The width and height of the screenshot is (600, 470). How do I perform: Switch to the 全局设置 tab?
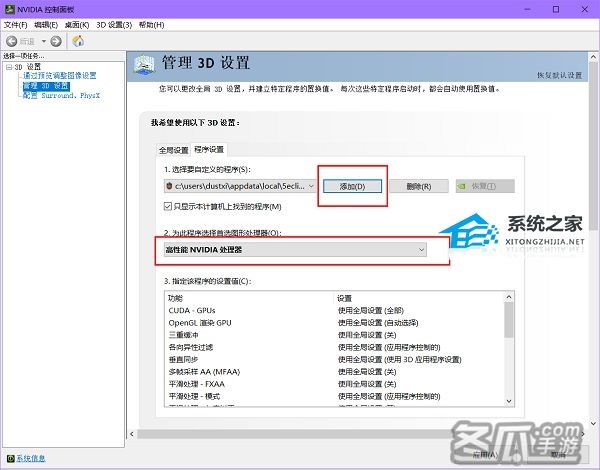(x=174, y=150)
